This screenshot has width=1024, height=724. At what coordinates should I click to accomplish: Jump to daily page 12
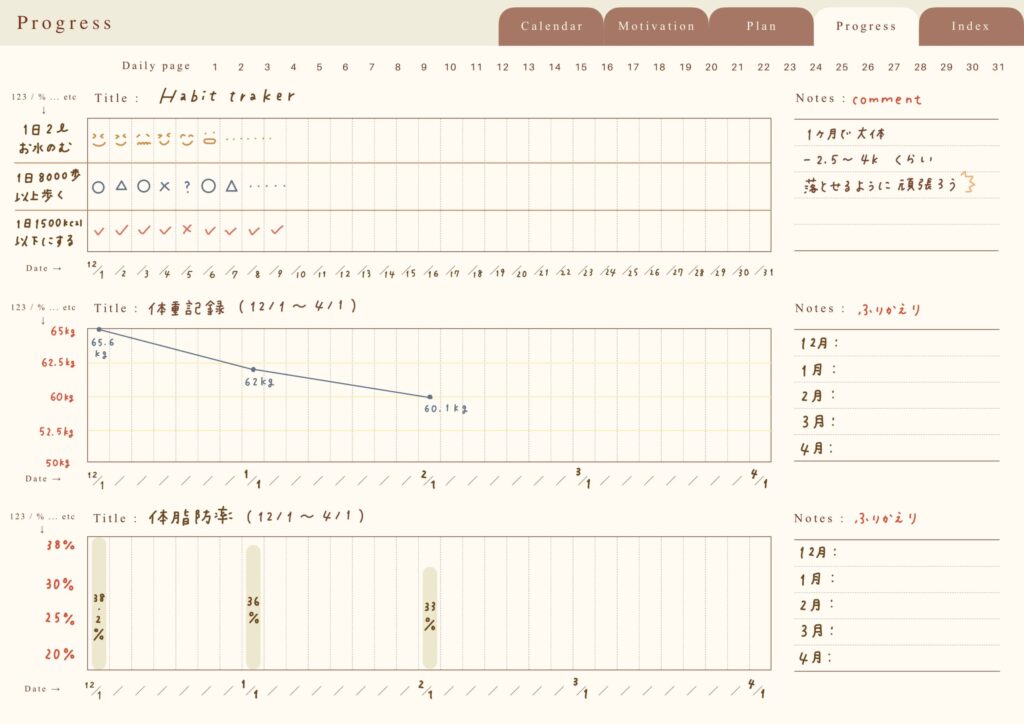(x=502, y=67)
